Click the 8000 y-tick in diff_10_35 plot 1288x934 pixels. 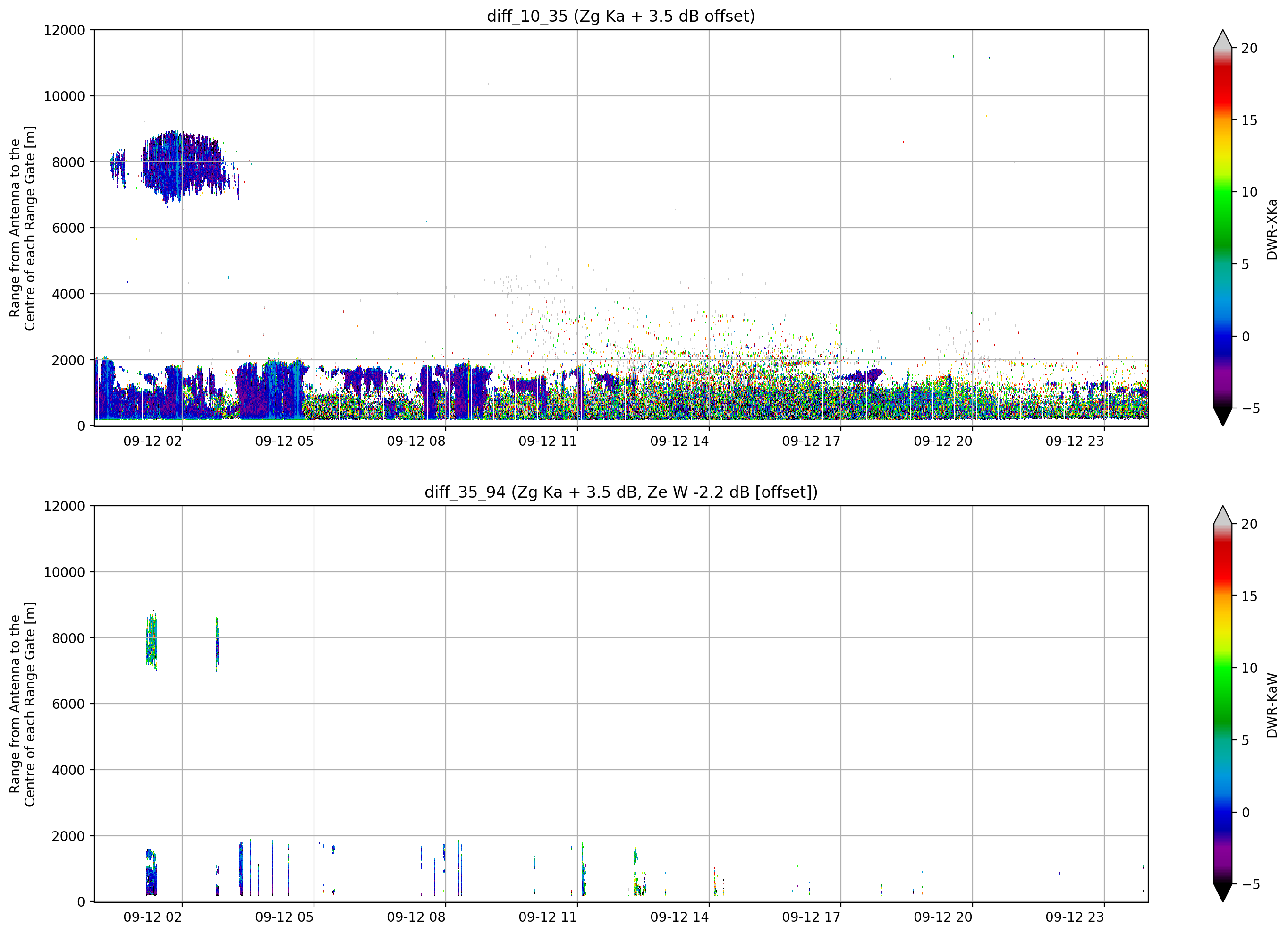(x=68, y=162)
